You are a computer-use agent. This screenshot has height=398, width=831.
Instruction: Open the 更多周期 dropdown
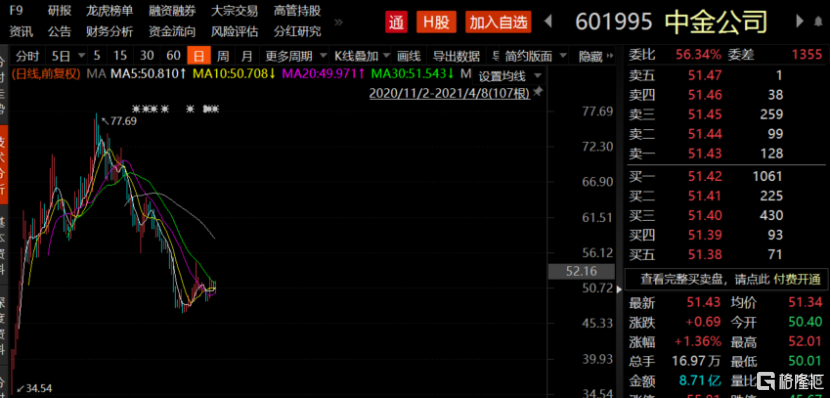(294, 56)
